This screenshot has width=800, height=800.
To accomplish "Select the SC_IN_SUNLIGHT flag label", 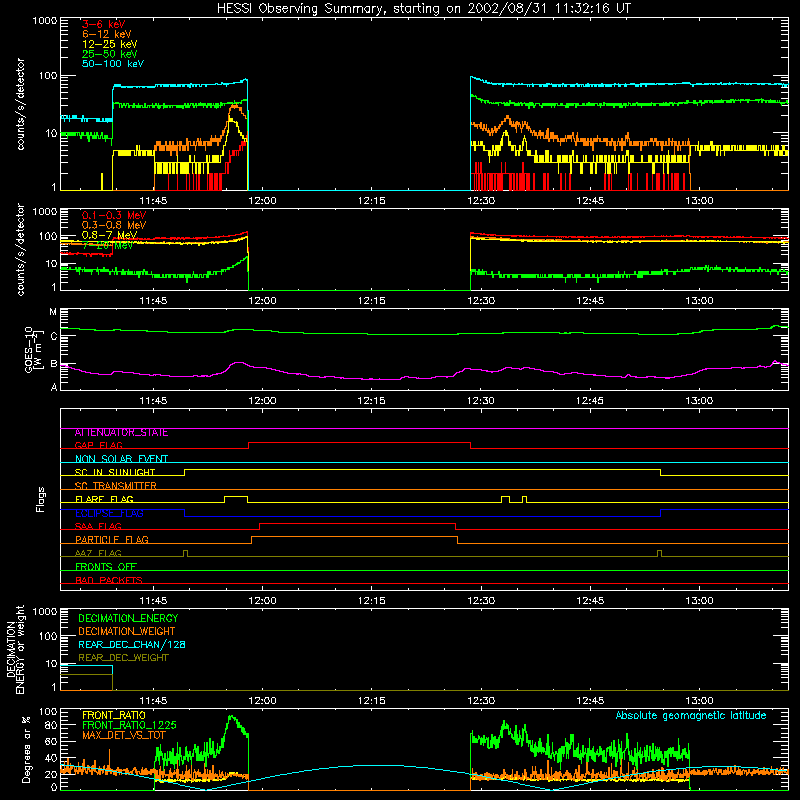I will tap(115, 472).
